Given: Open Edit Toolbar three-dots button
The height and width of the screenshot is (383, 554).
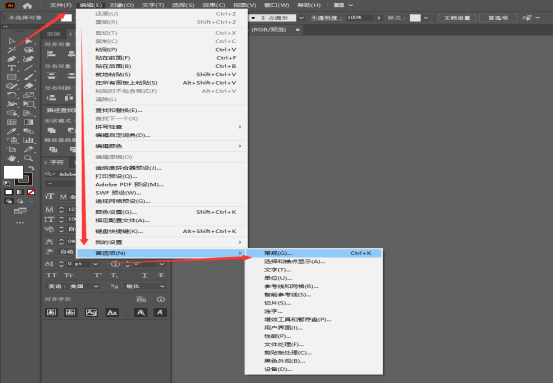Looking at the screenshot, I should click(20, 223).
